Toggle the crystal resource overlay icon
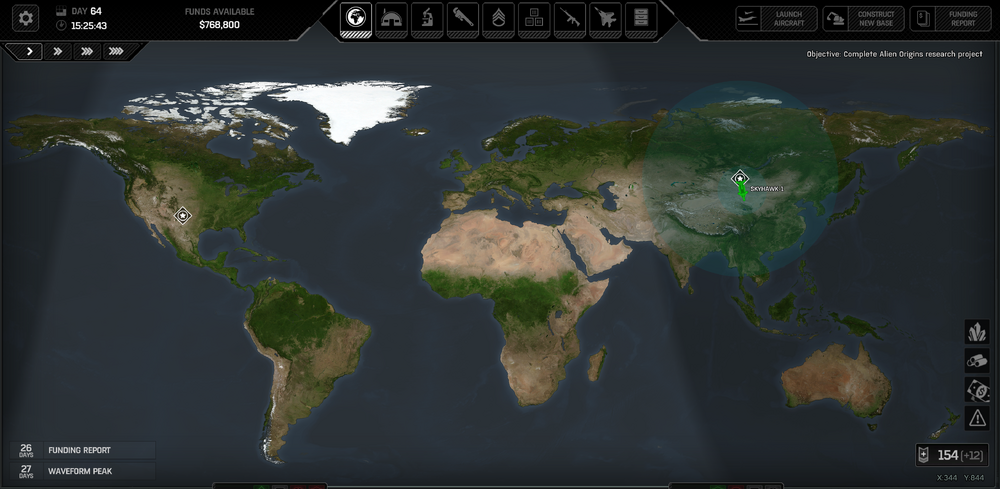 pos(977,332)
